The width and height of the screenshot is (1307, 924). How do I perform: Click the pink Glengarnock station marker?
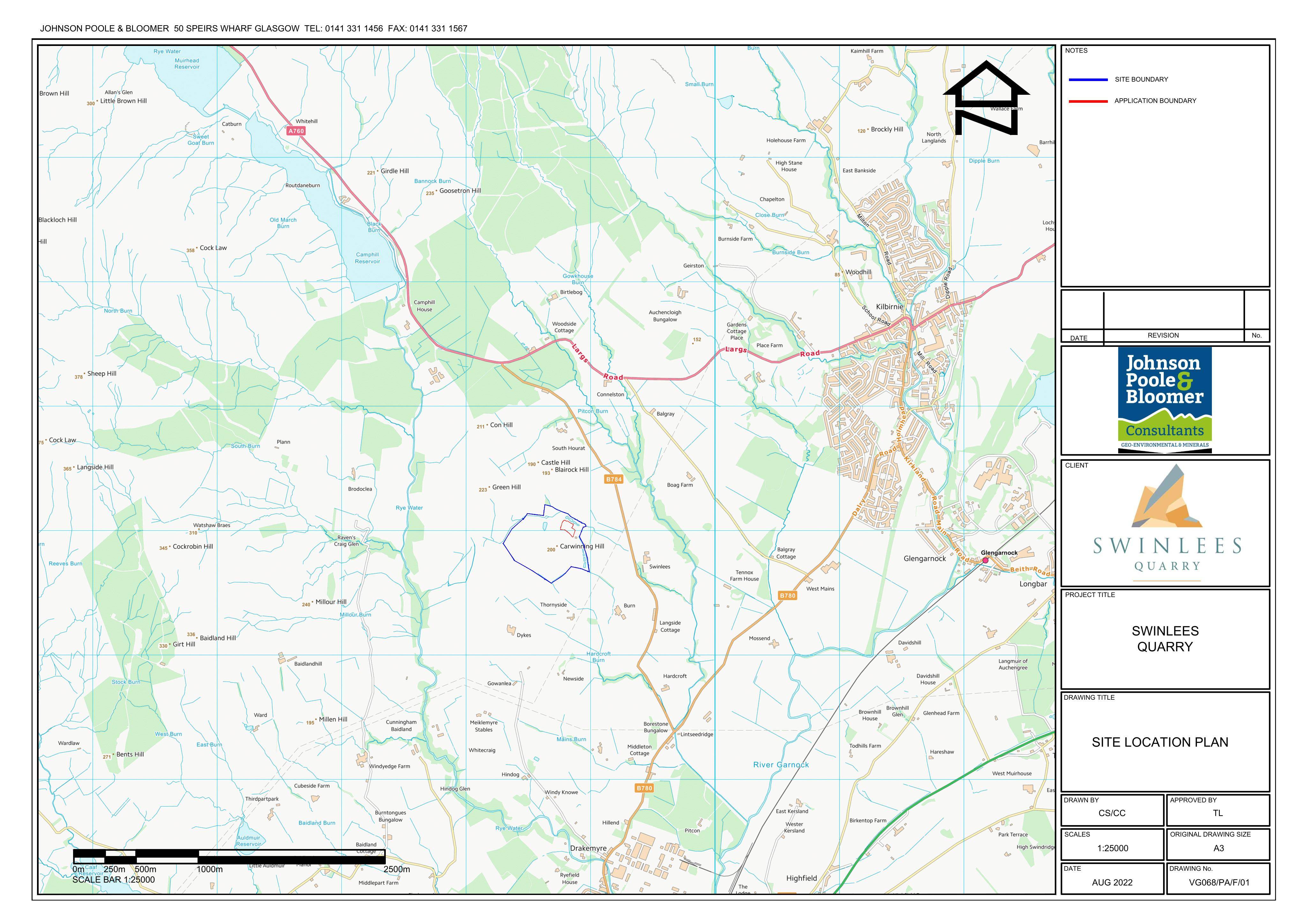(985, 561)
